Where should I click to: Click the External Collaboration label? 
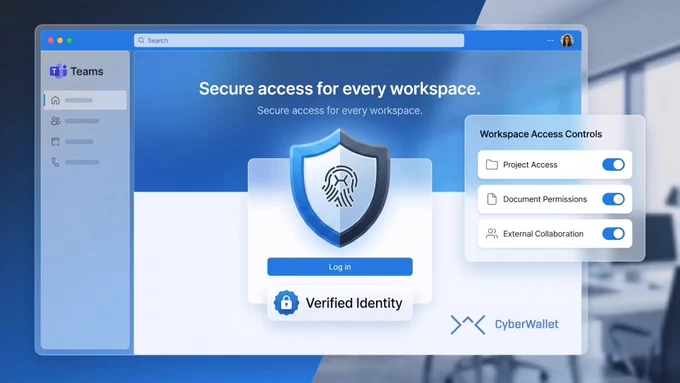tap(543, 234)
